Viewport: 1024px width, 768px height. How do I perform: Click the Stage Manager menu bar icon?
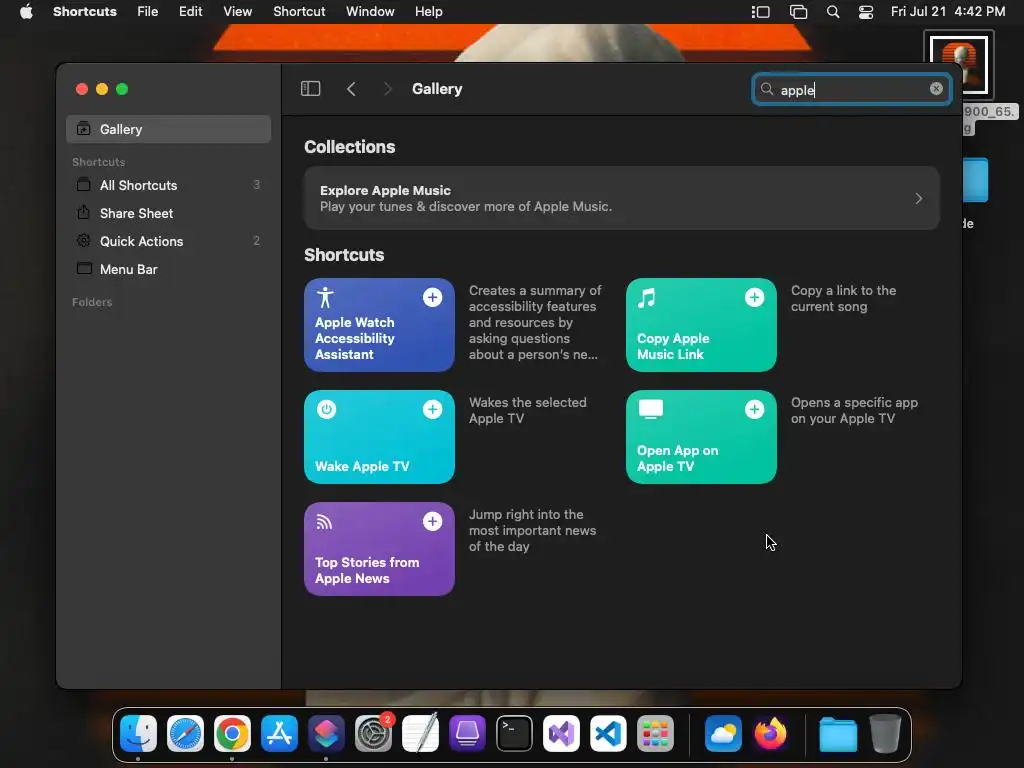pyautogui.click(x=761, y=12)
